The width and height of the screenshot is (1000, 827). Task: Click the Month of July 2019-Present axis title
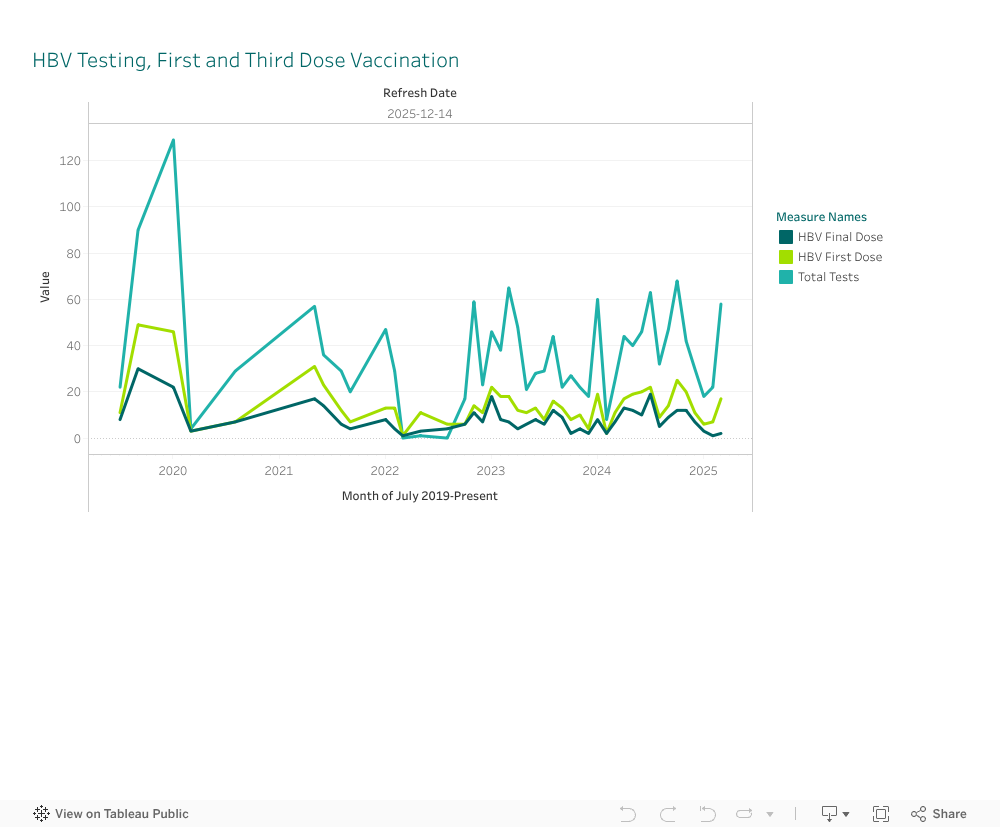(x=420, y=496)
